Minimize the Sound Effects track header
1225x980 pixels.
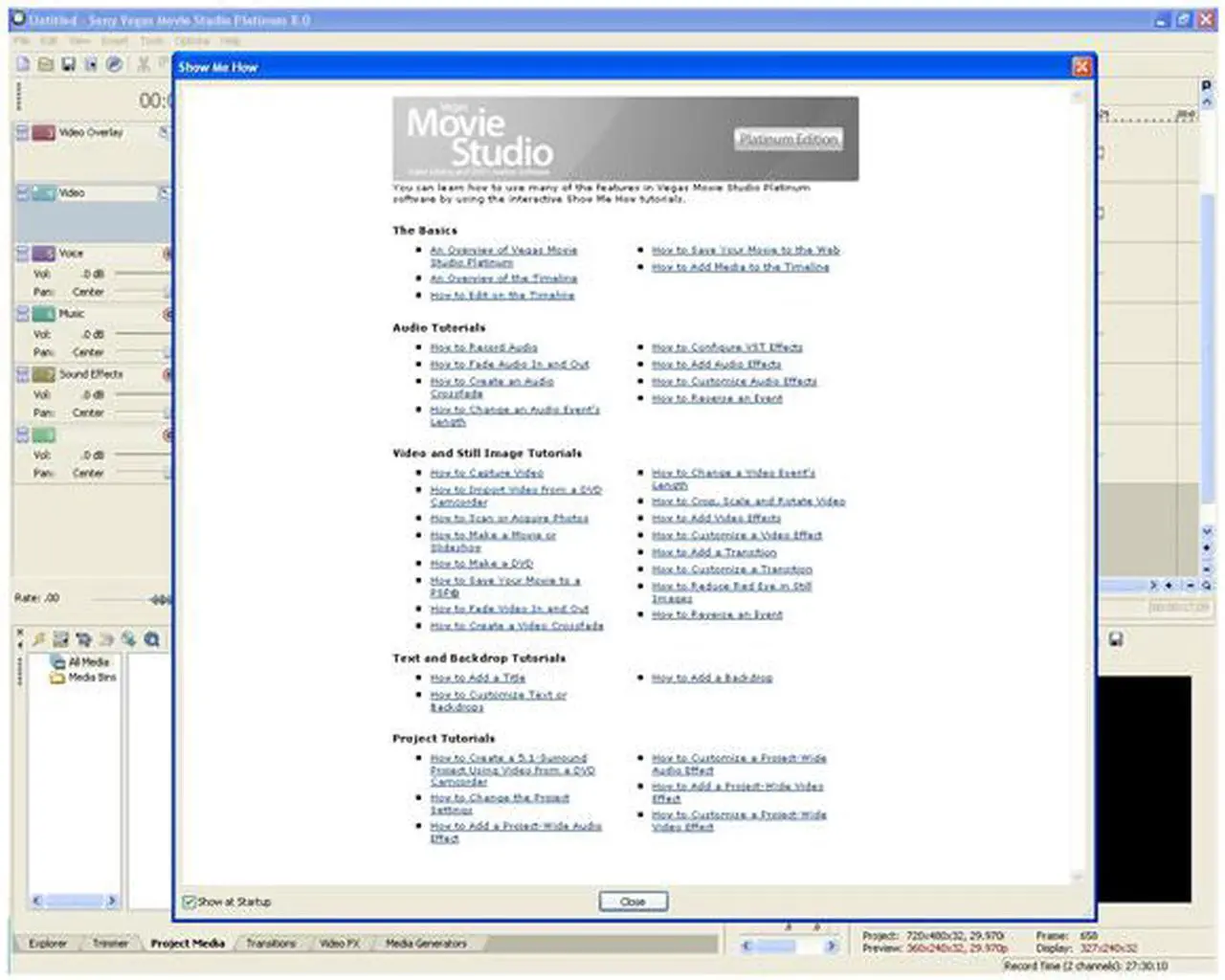(x=22, y=374)
